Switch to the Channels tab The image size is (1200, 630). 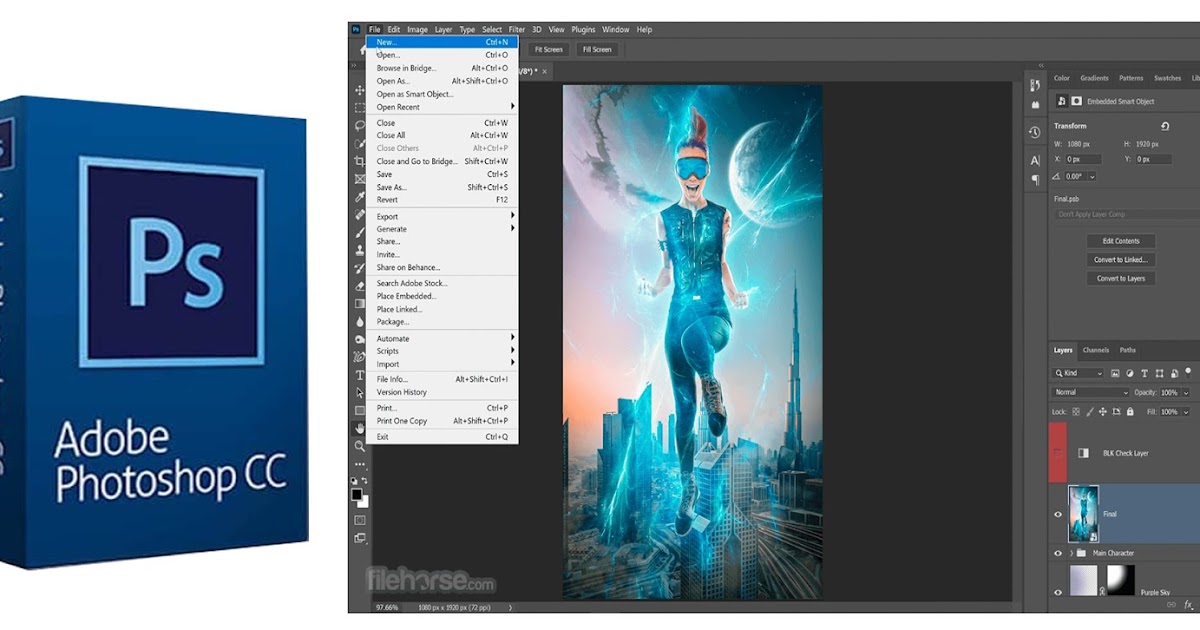pyautogui.click(x=1096, y=350)
